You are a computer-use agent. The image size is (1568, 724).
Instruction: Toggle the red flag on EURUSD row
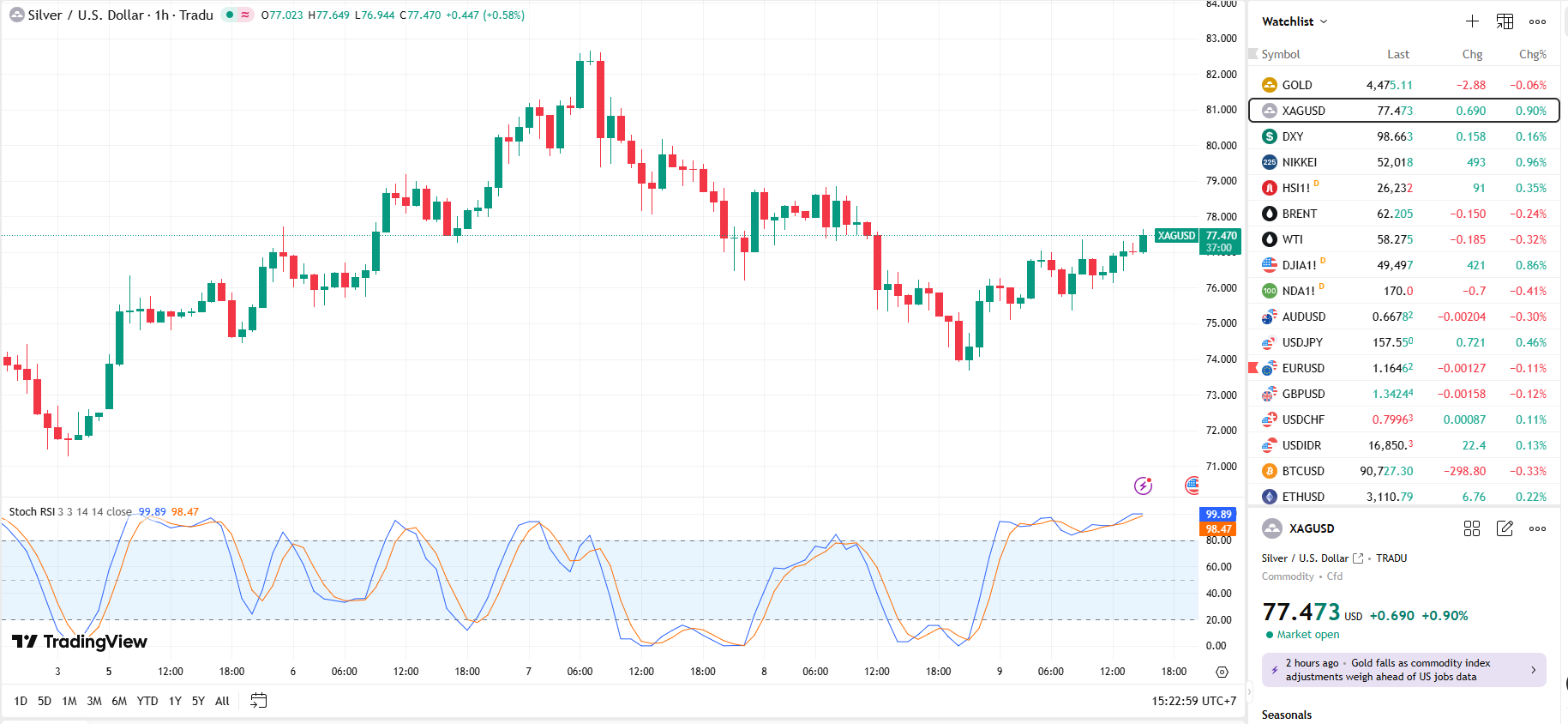(1253, 368)
